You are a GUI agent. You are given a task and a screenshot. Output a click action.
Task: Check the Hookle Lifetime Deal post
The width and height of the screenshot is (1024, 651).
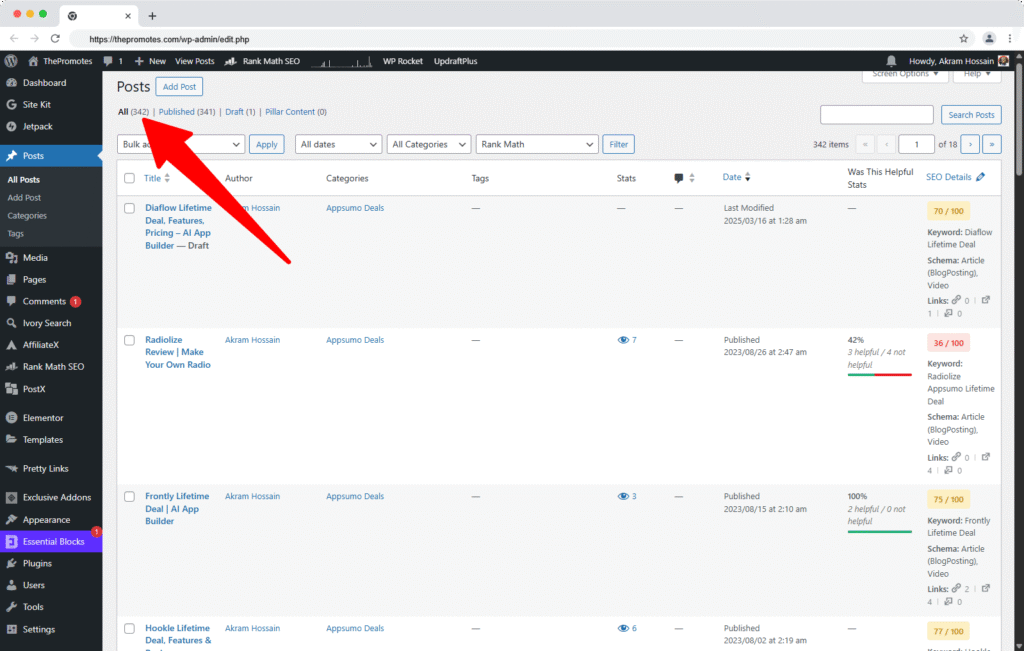(129, 629)
